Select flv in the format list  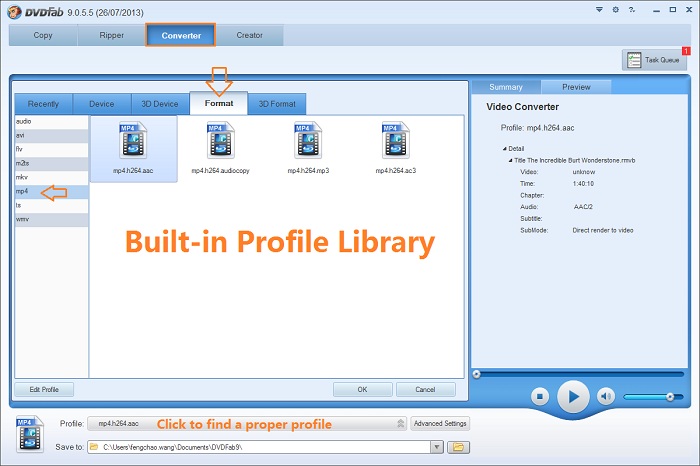[51, 149]
